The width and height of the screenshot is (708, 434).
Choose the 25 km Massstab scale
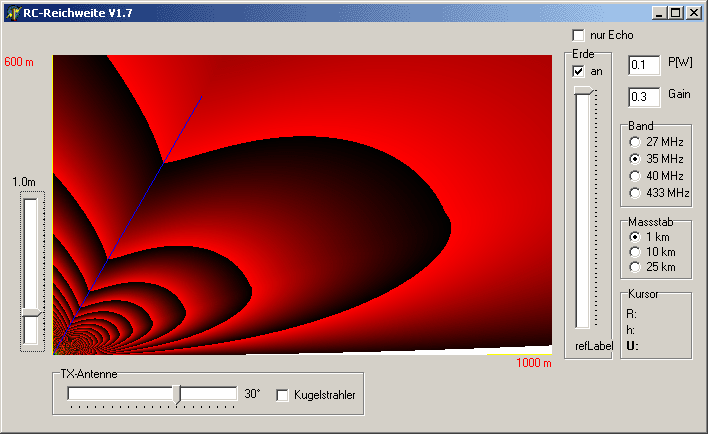coord(634,267)
